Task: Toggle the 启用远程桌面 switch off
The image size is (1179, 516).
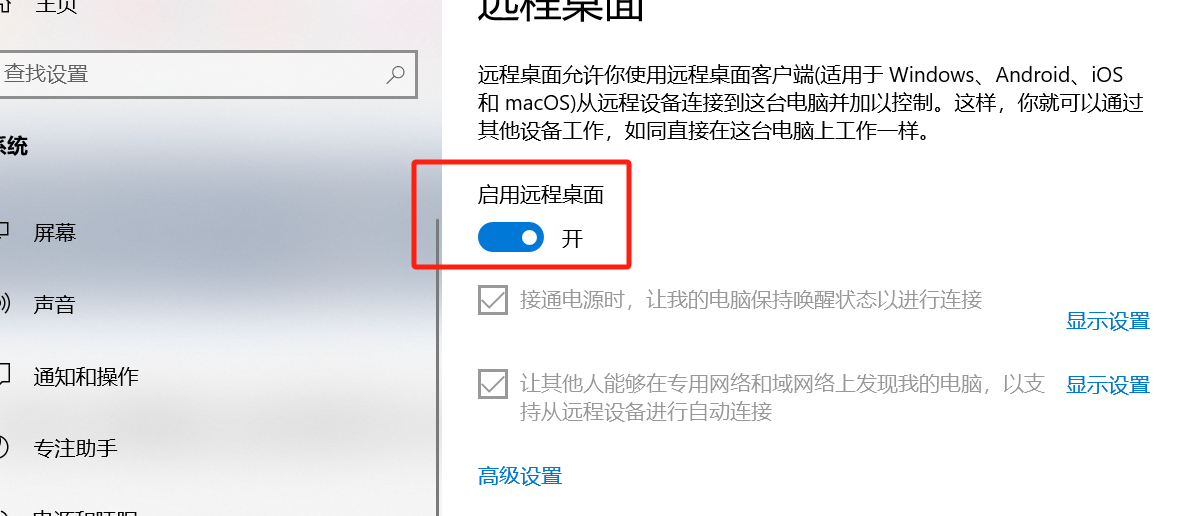Action: (x=511, y=237)
